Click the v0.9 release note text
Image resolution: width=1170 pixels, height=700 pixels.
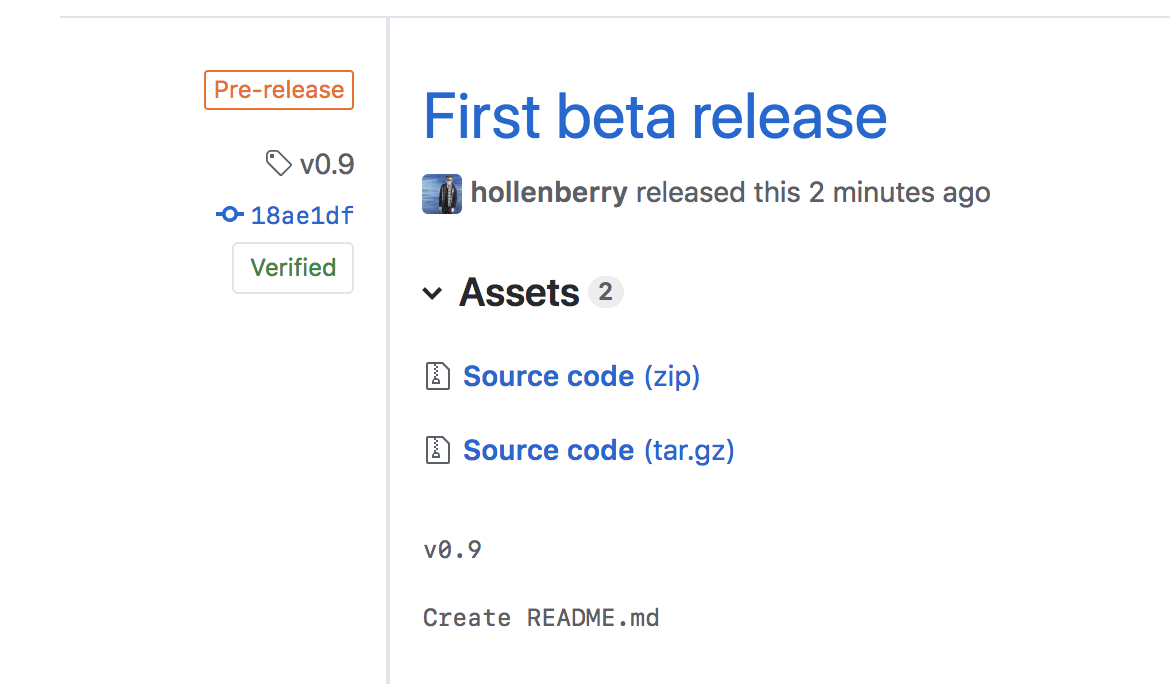[453, 550]
